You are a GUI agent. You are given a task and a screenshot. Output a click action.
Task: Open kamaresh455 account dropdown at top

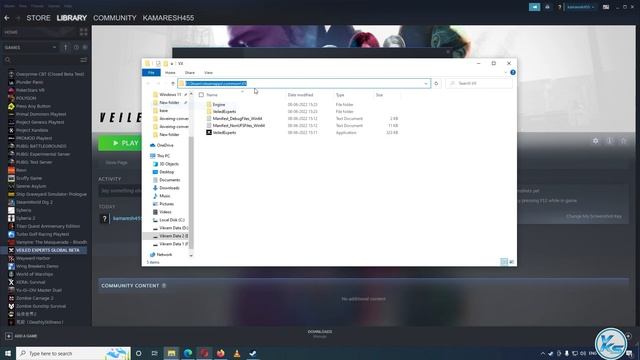[x=580, y=7]
